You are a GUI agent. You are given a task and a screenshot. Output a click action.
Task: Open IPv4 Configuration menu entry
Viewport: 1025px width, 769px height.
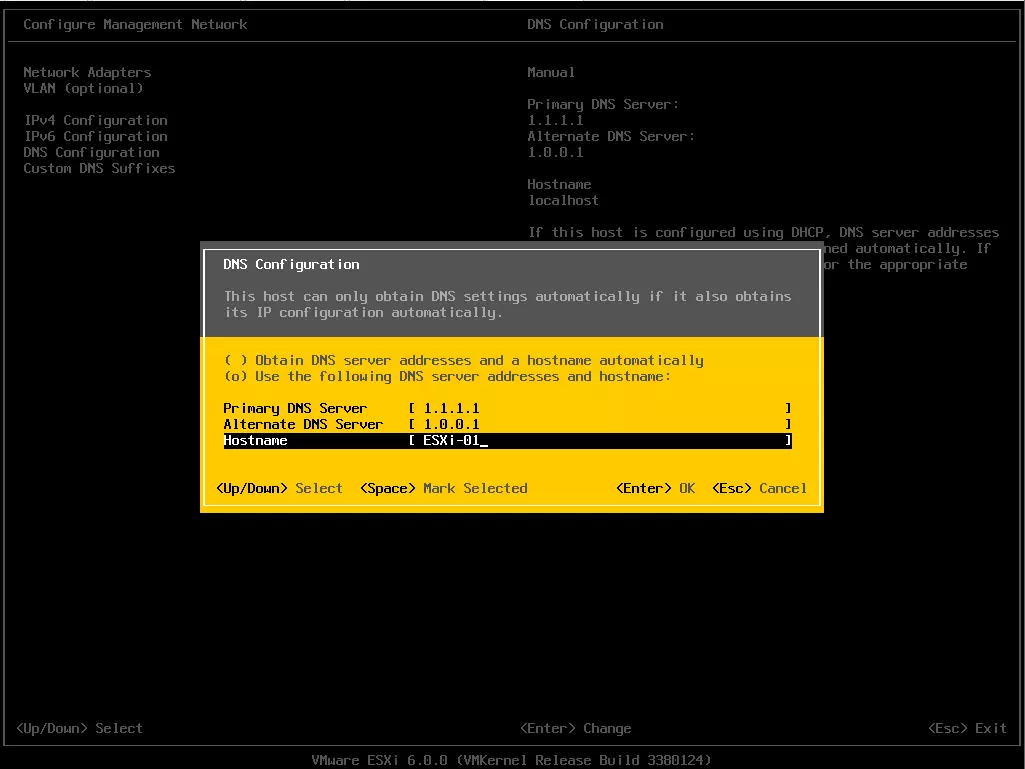pyautogui.click(x=95, y=120)
